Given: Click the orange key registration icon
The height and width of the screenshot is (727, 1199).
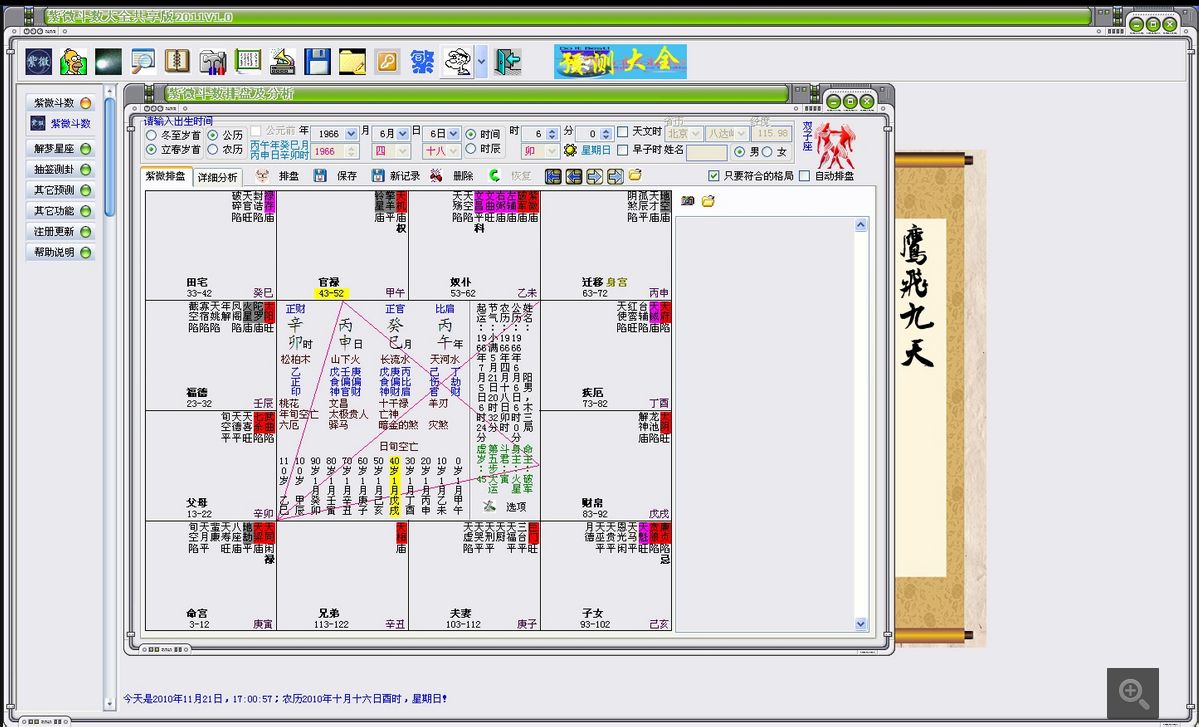Looking at the screenshot, I should point(387,61).
